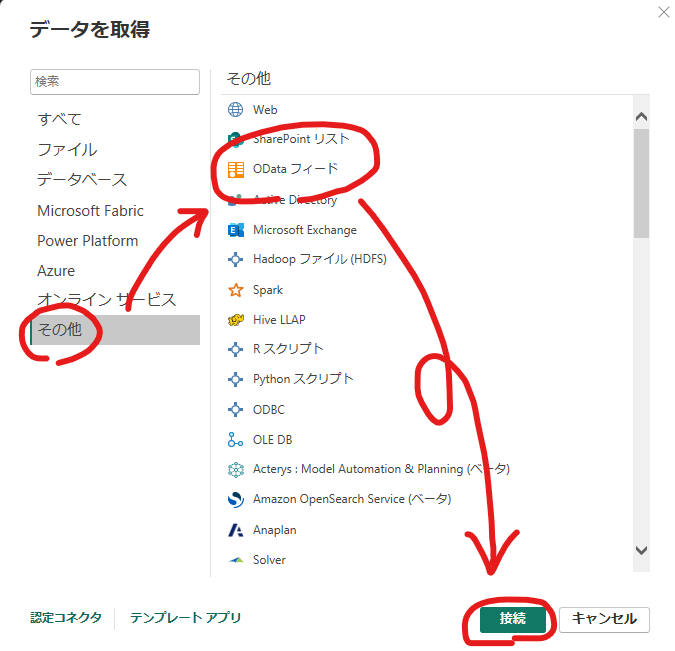
Task: Select the データベース category
Action: 82,180
